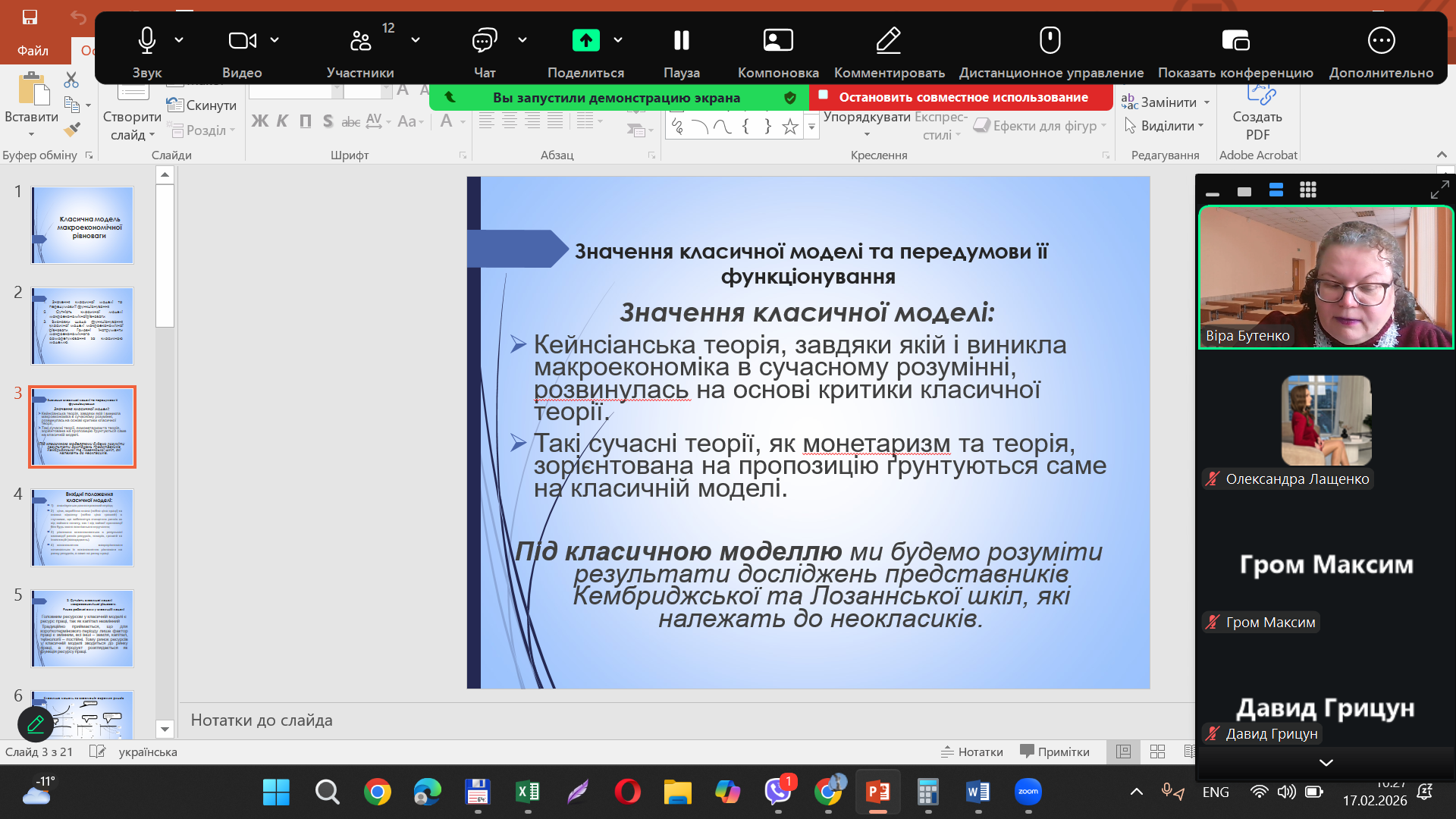Viewport: 1456px width, 819px height.
Task: Click the green annotation pencil circle
Action: (x=36, y=725)
